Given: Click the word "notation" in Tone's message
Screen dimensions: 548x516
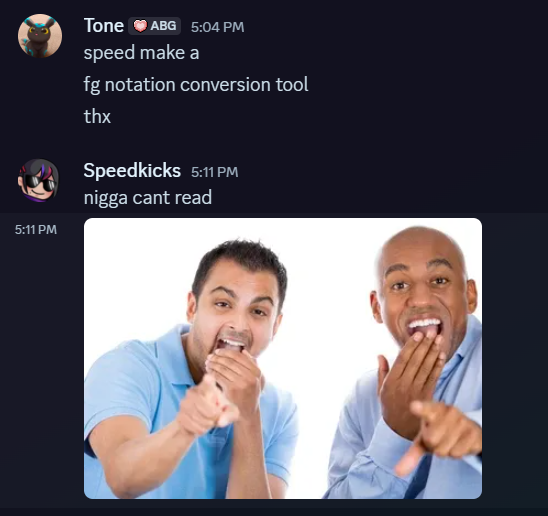Looking at the screenshot, I should pyautogui.click(x=140, y=85).
